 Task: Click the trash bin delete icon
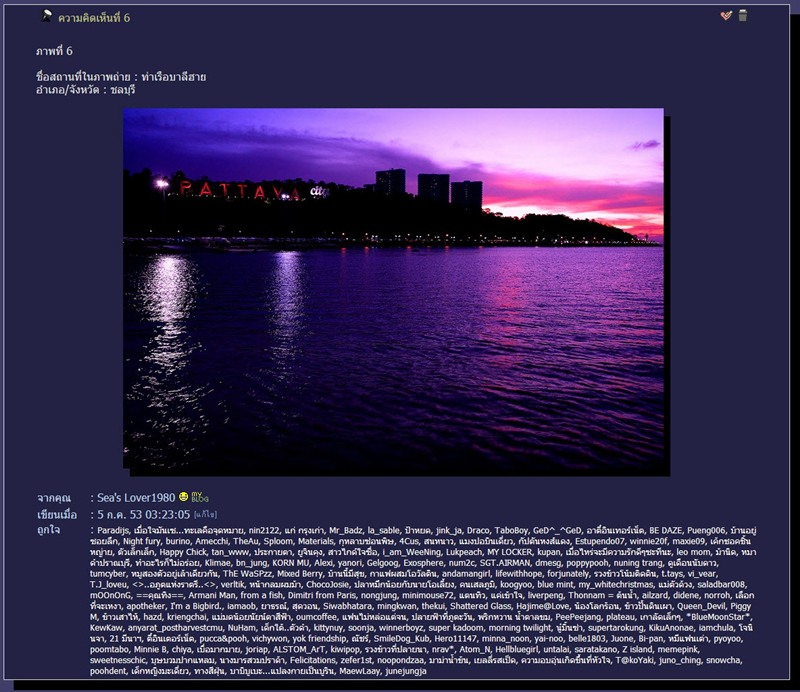coord(743,16)
